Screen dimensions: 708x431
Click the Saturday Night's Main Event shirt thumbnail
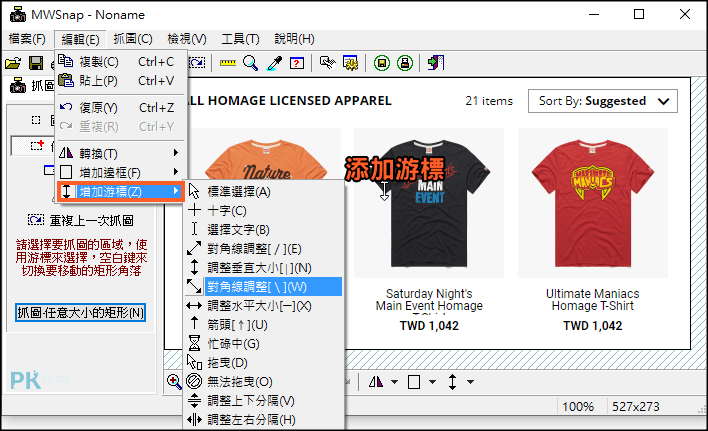point(429,203)
